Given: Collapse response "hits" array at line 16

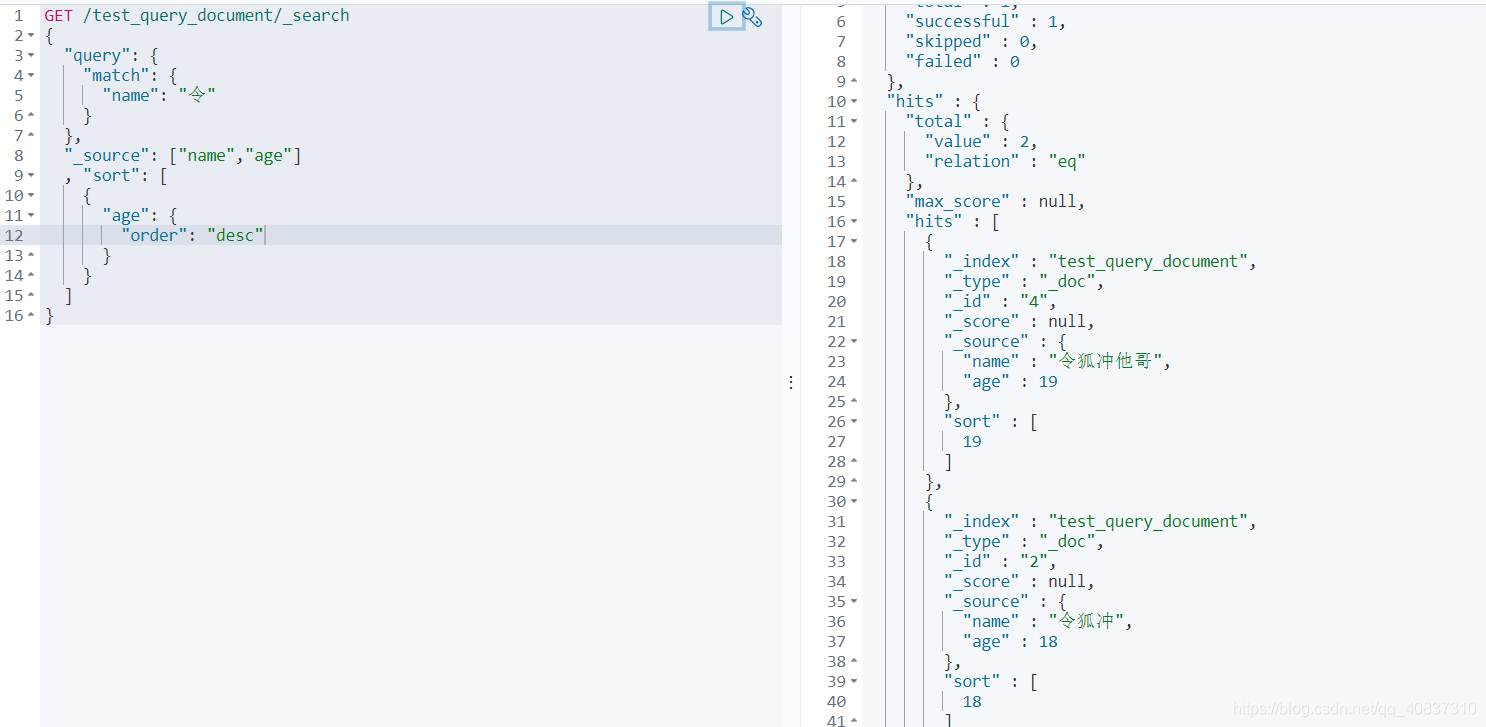Looking at the screenshot, I should point(854,222).
